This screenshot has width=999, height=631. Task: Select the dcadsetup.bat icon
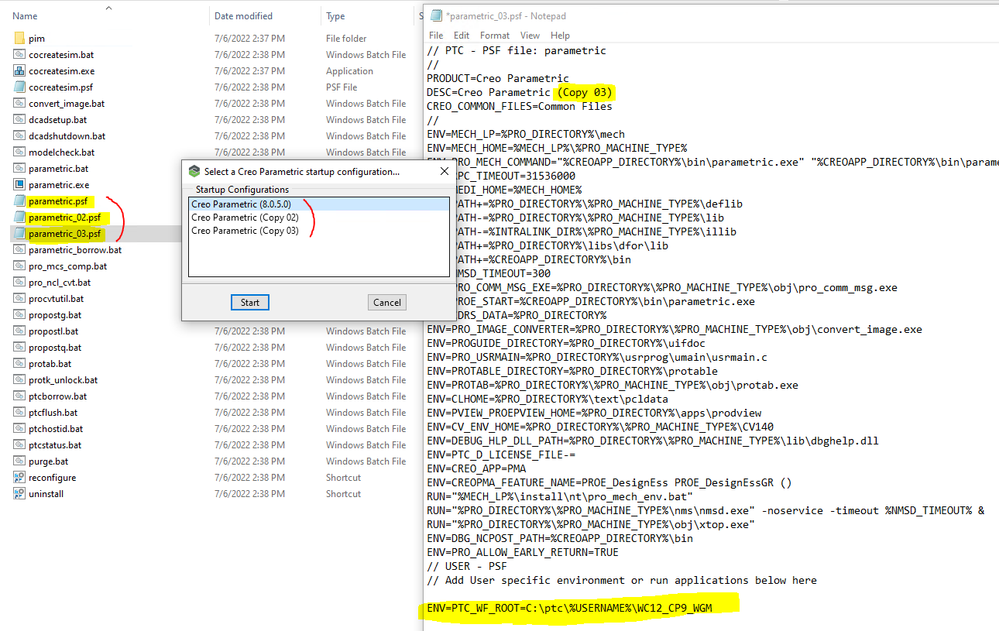click(x=19, y=120)
